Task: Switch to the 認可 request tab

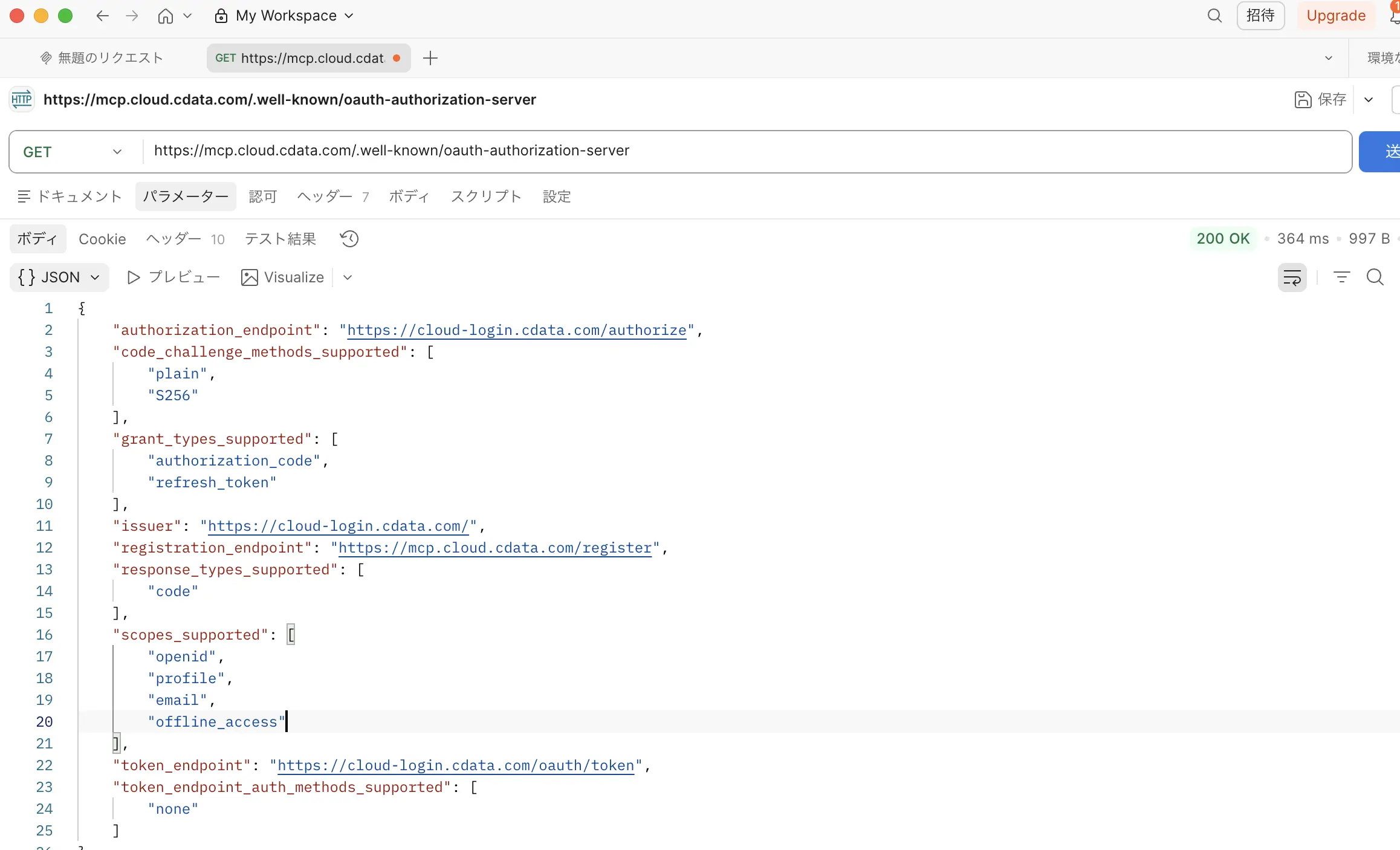Action: point(263,196)
